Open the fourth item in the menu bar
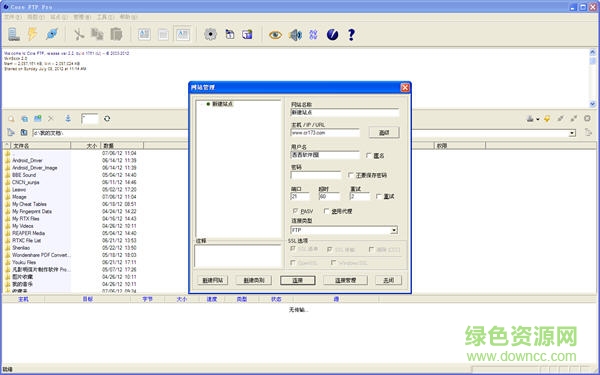 point(82,17)
